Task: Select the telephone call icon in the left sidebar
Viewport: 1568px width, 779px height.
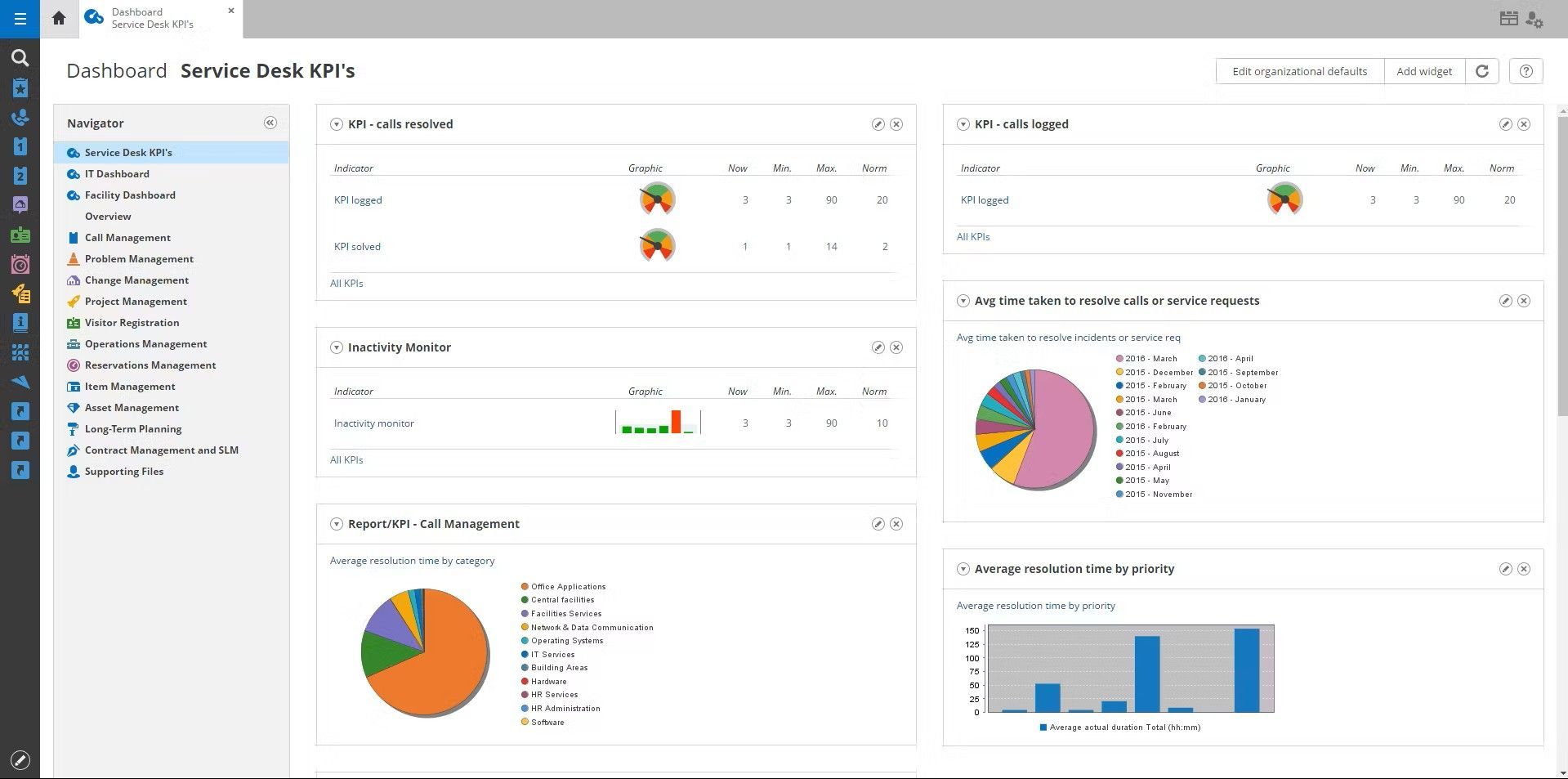Action: pos(20,117)
